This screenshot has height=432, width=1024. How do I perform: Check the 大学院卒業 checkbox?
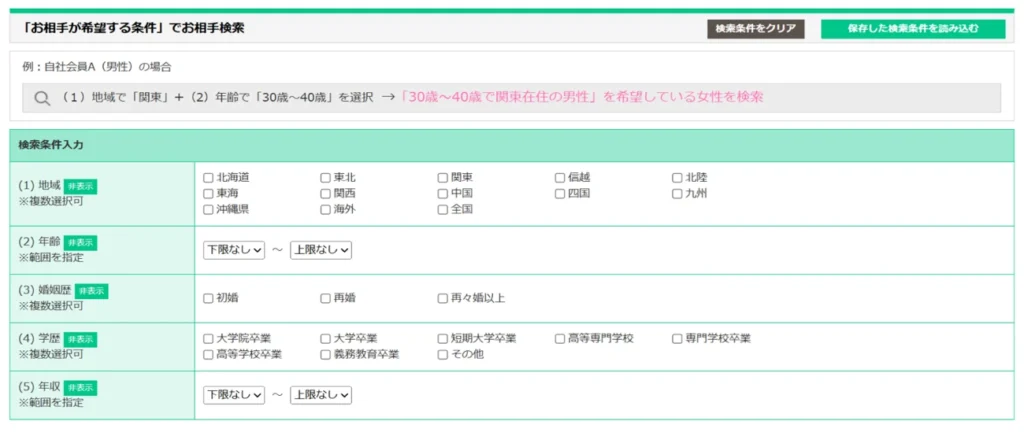(x=208, y=339)
